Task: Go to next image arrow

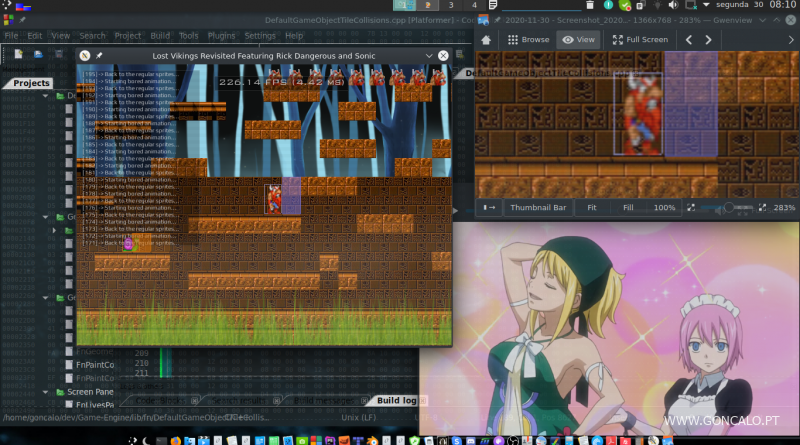Action: tap(709, 40)
